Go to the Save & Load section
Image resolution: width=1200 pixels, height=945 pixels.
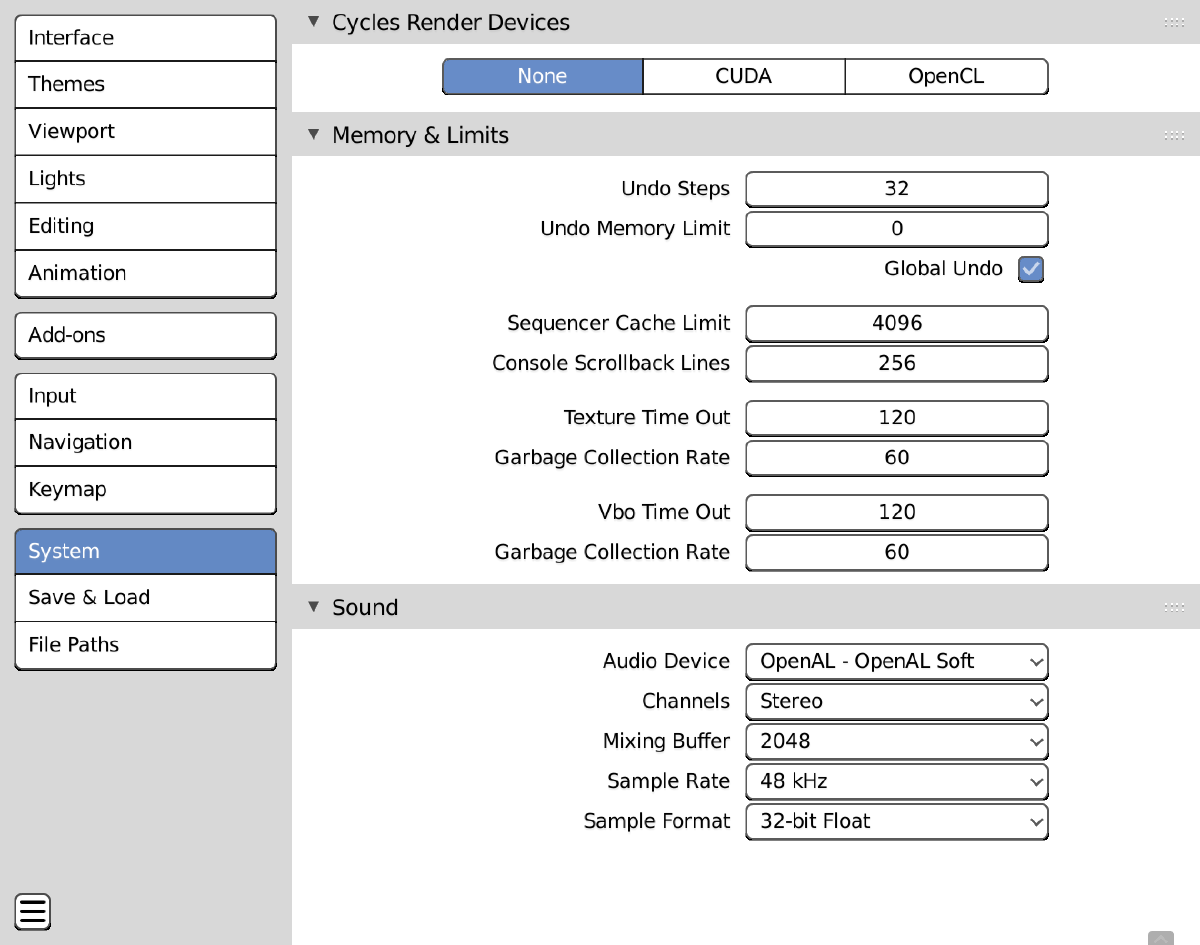pos(145,597)
